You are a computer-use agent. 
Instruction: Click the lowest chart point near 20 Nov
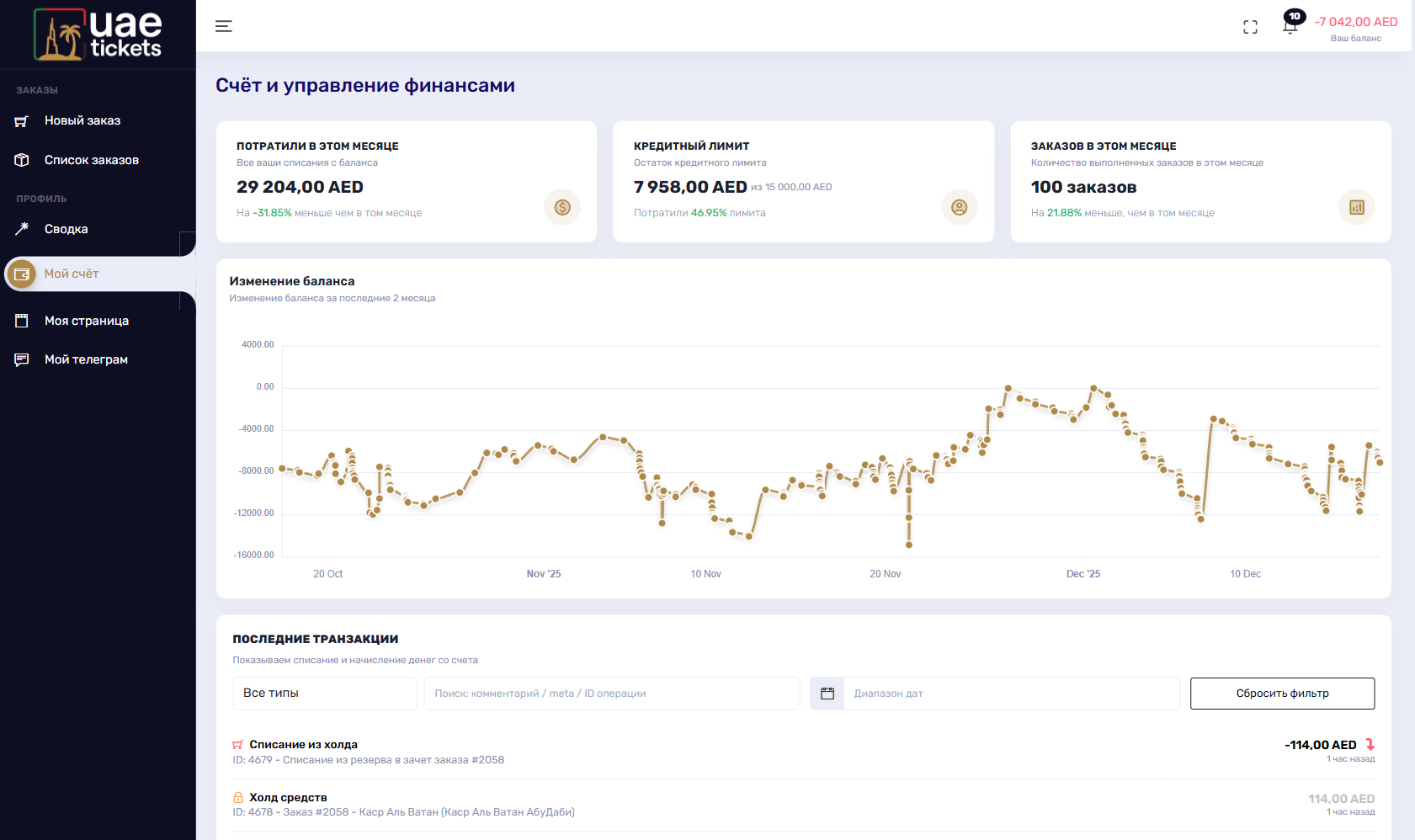(909, 545)
